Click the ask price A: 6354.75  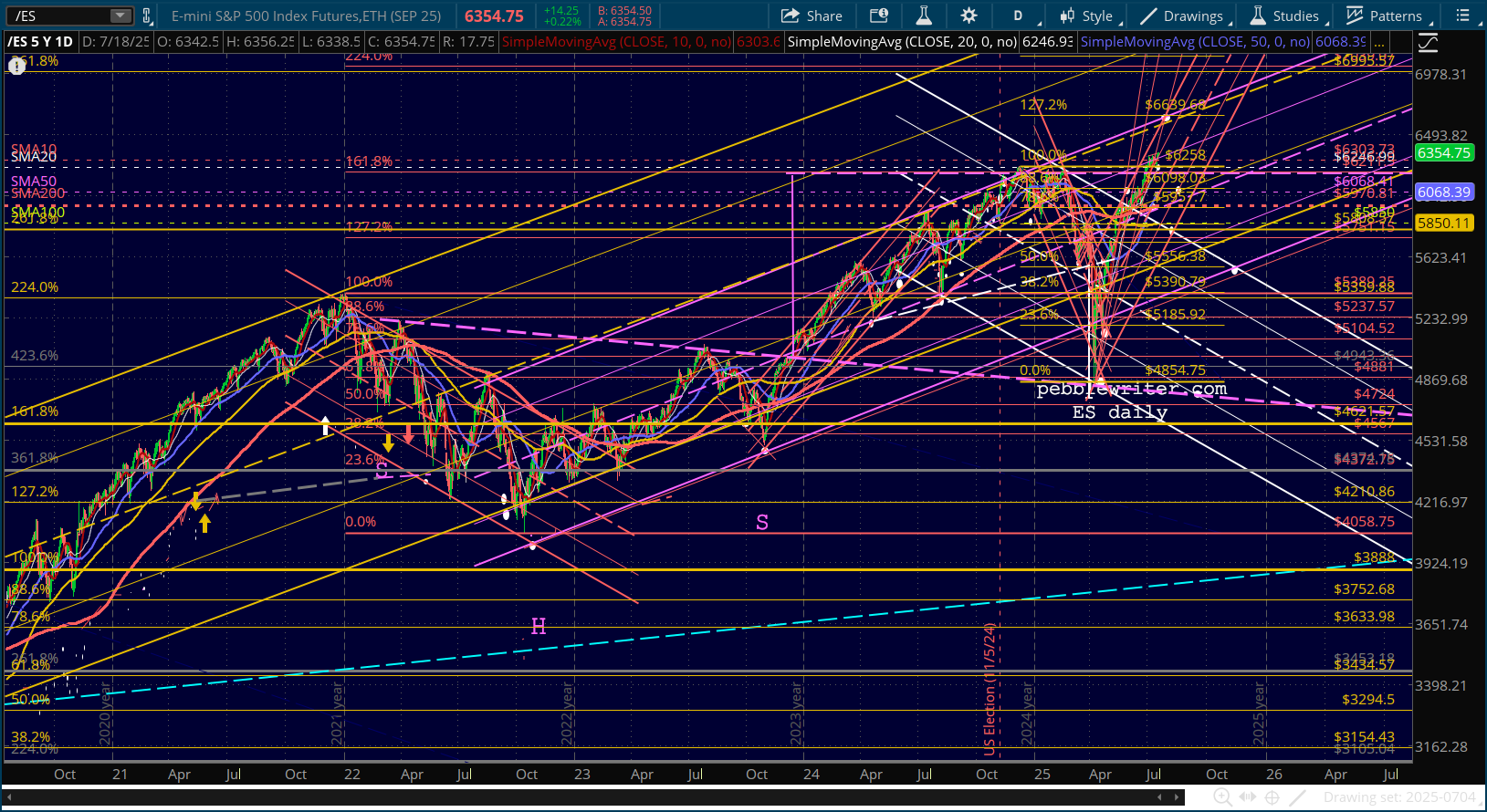coord(624,22)
